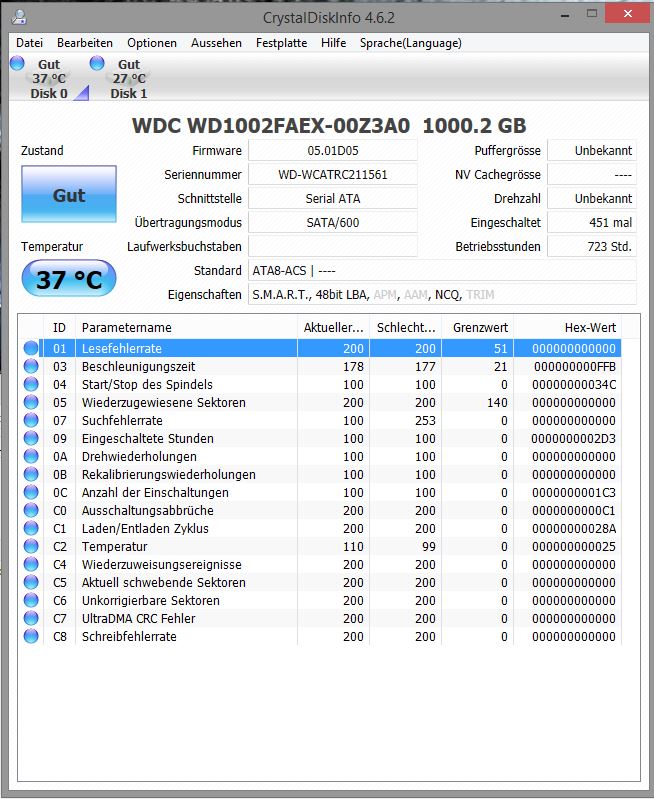Click hex value 00000000034C
Image resolution: width=654 pixels, height=799 pixels.
574,384
